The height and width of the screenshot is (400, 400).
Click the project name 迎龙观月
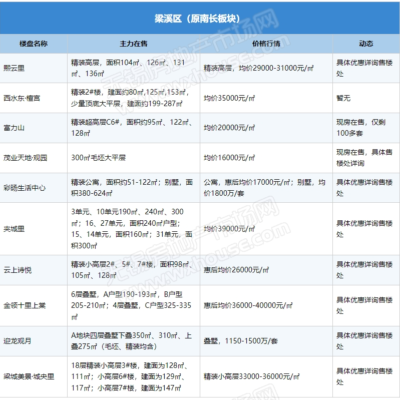tap(18, 341)
